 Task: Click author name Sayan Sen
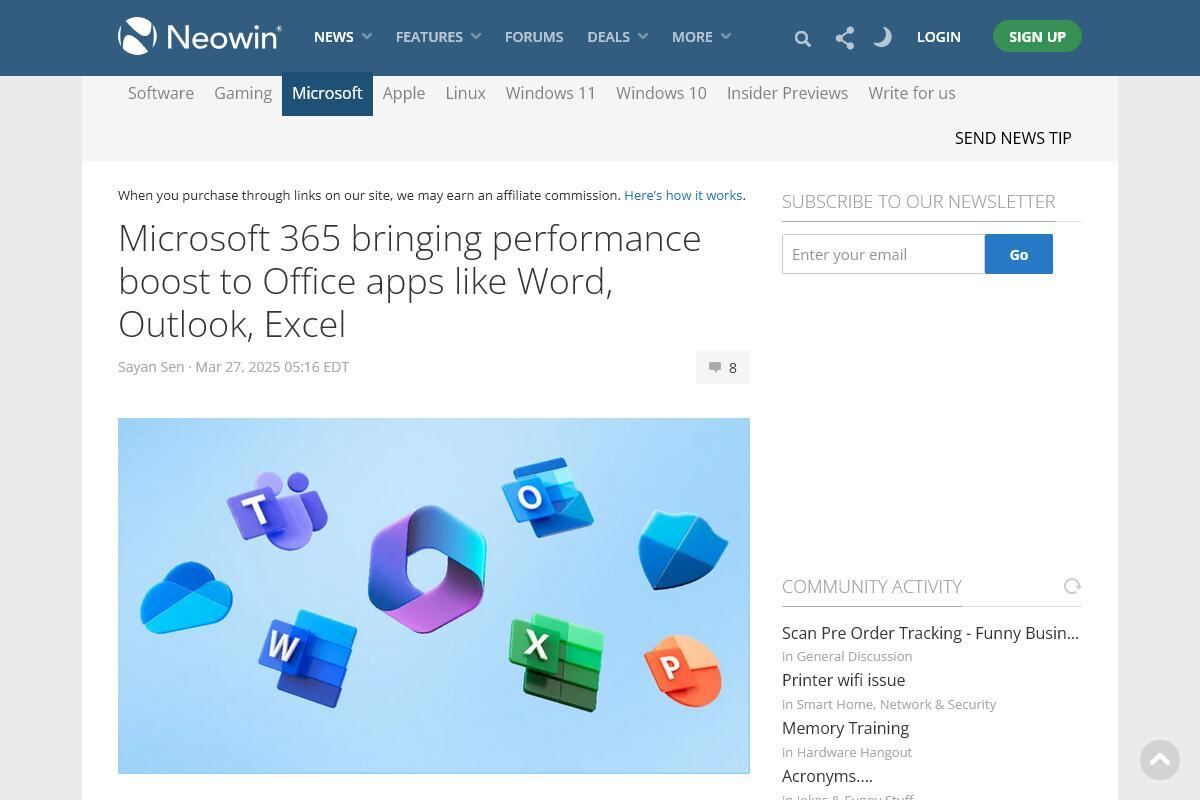151,367
